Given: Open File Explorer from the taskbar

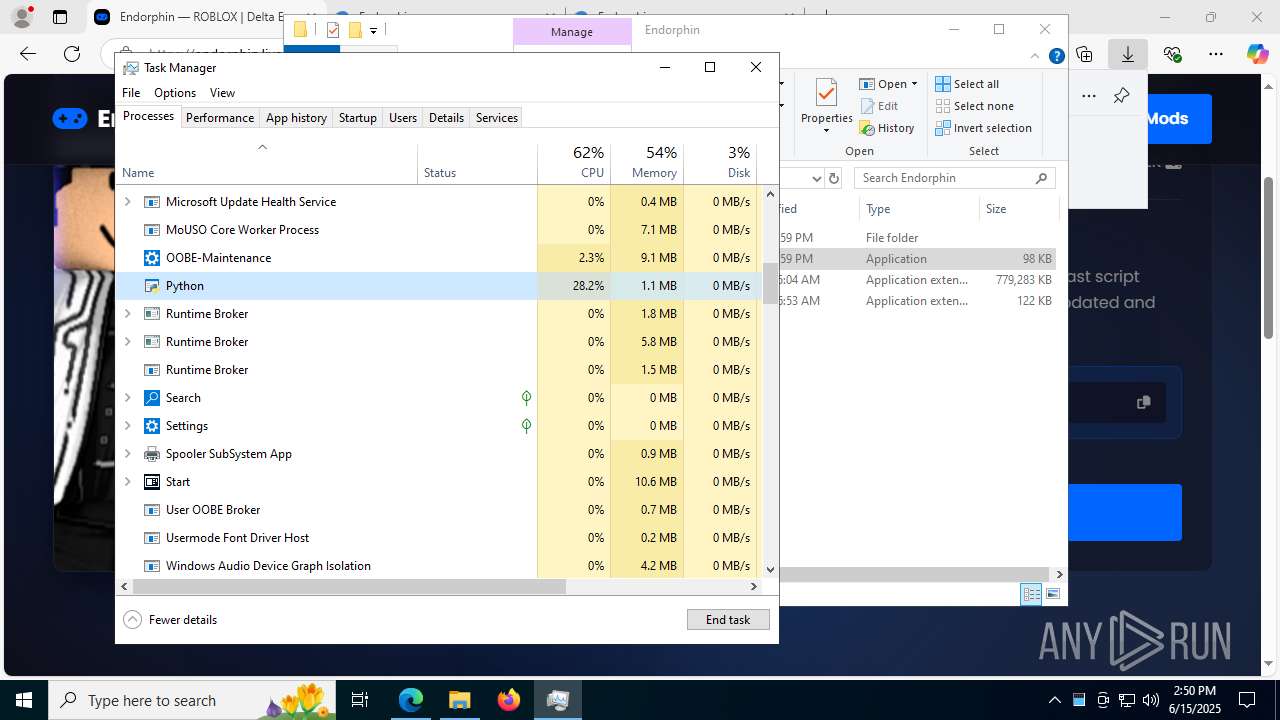Looking at the screenshot, I should [459, 700].
